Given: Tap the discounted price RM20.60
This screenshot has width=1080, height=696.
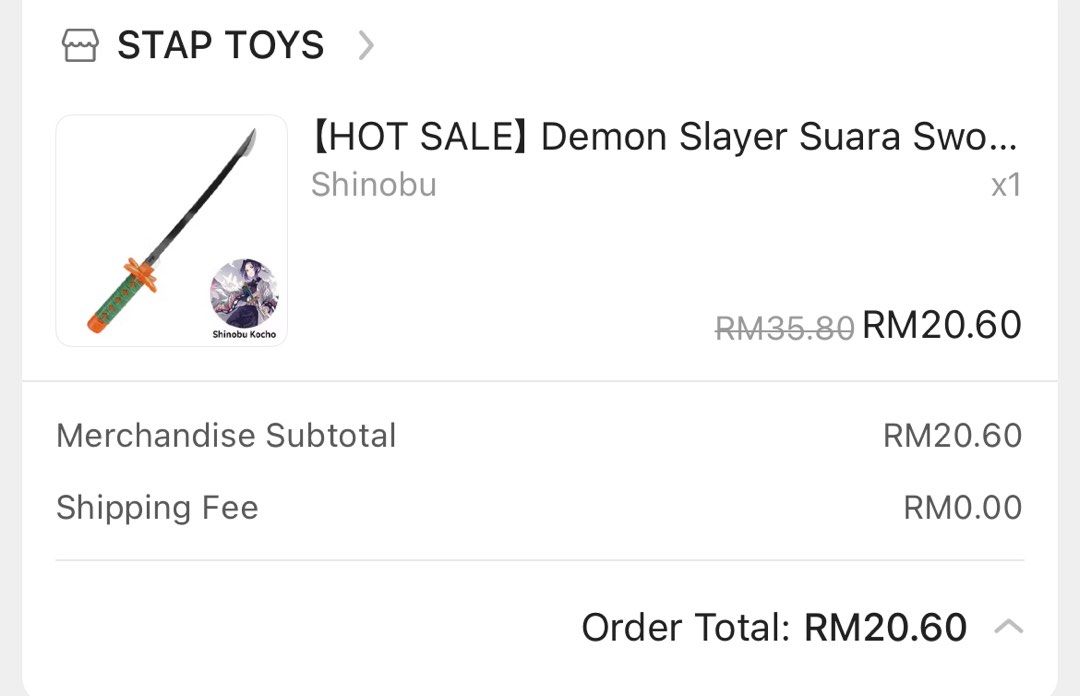Looking at the screenshot, I should [x=941, y=324].
